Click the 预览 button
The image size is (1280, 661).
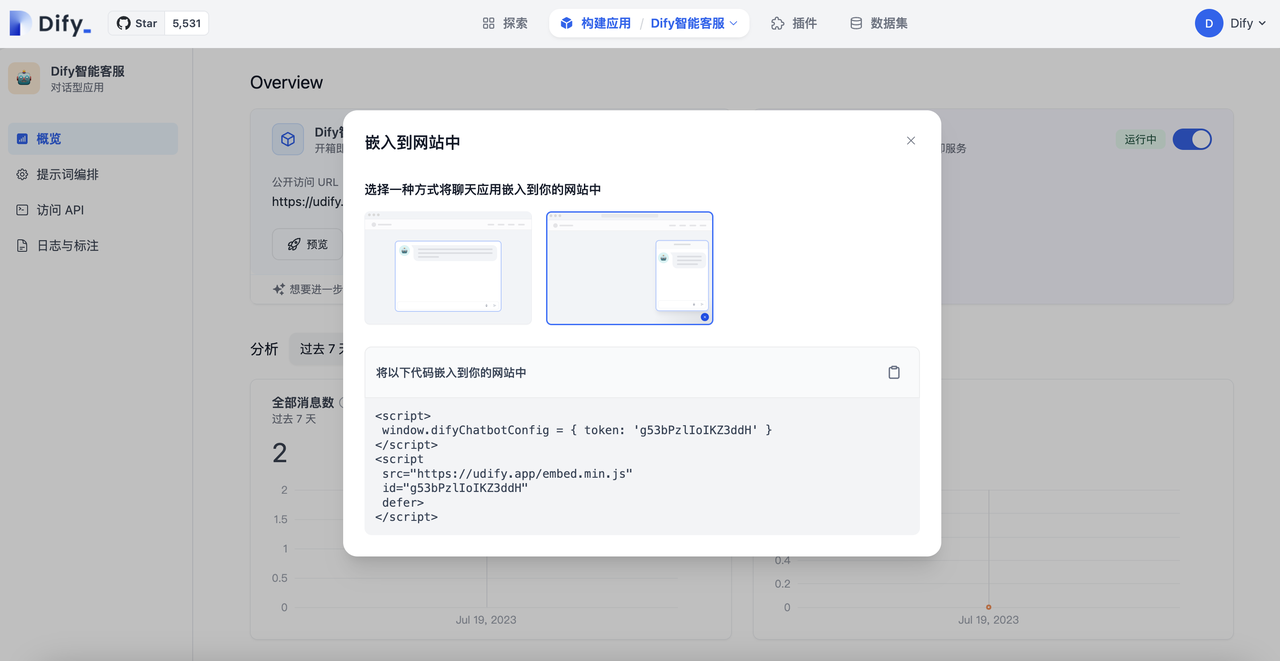(307, 244)
